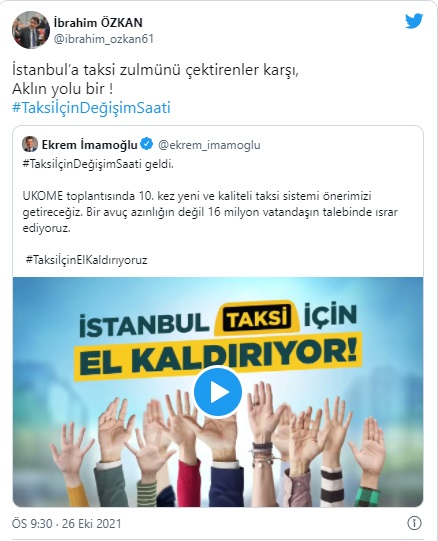The height and width of the screenshot is (541, 438).
Task: Open the İbrahim ÖZKAN display name
Action: 98,23
